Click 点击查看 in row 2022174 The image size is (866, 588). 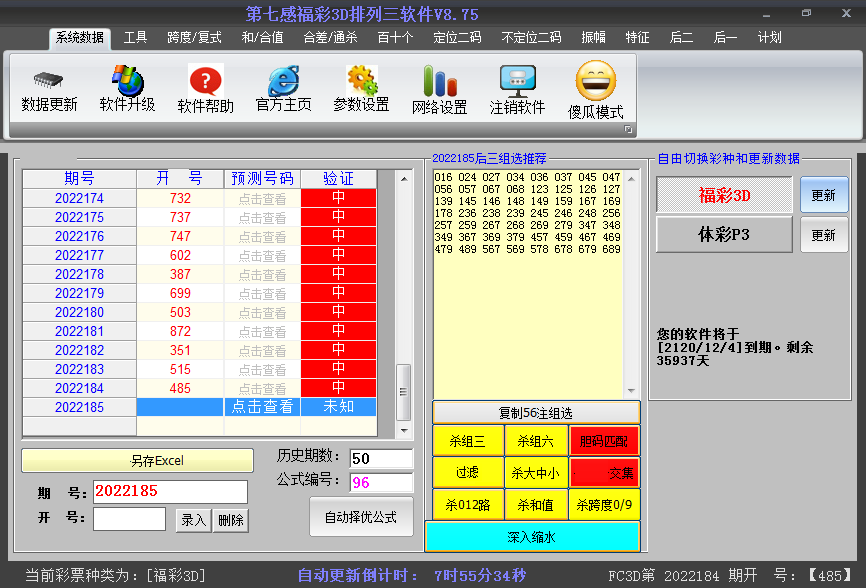(262, 199)
